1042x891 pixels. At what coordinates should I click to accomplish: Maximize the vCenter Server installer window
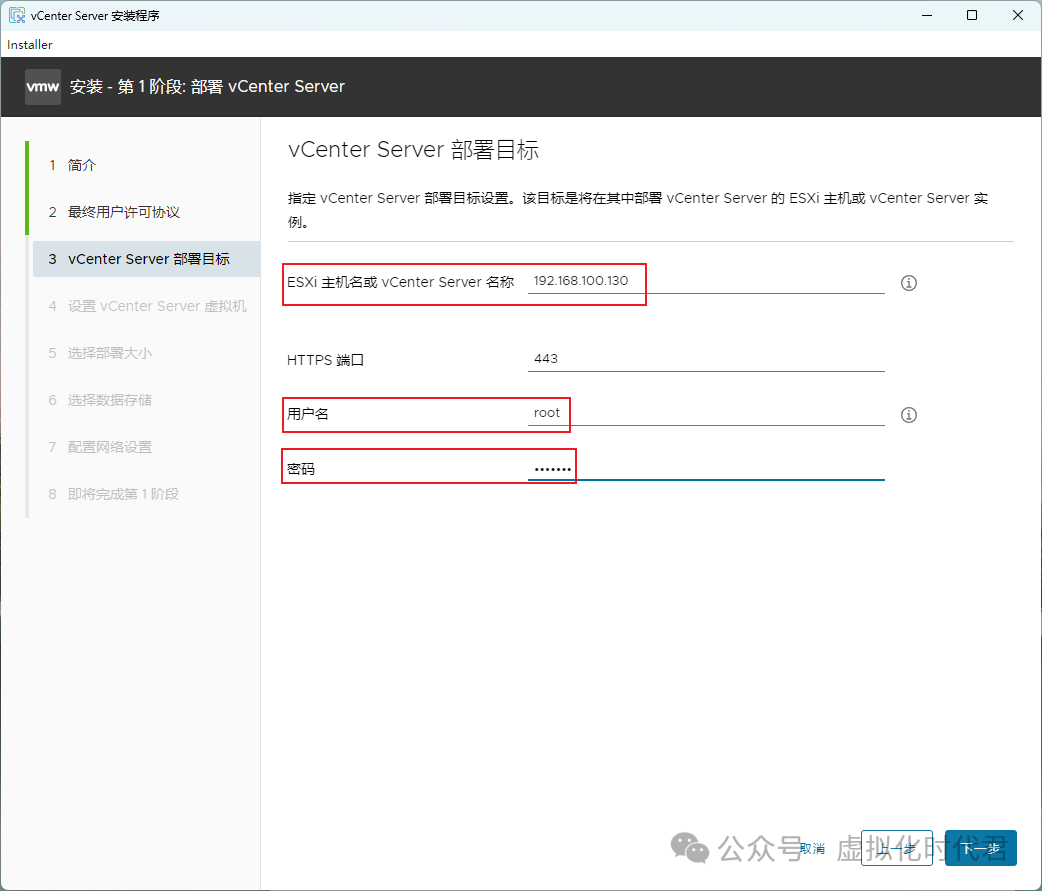pos(972,15)
